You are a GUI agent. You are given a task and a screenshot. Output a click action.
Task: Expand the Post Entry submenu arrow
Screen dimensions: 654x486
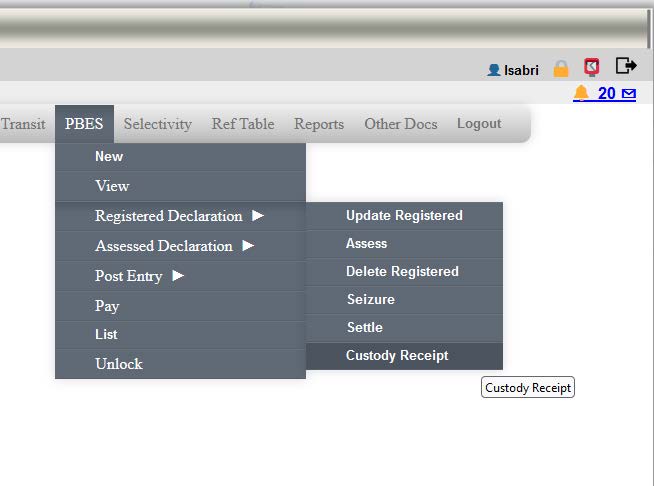pyautogui.click(x=178, y=275)
